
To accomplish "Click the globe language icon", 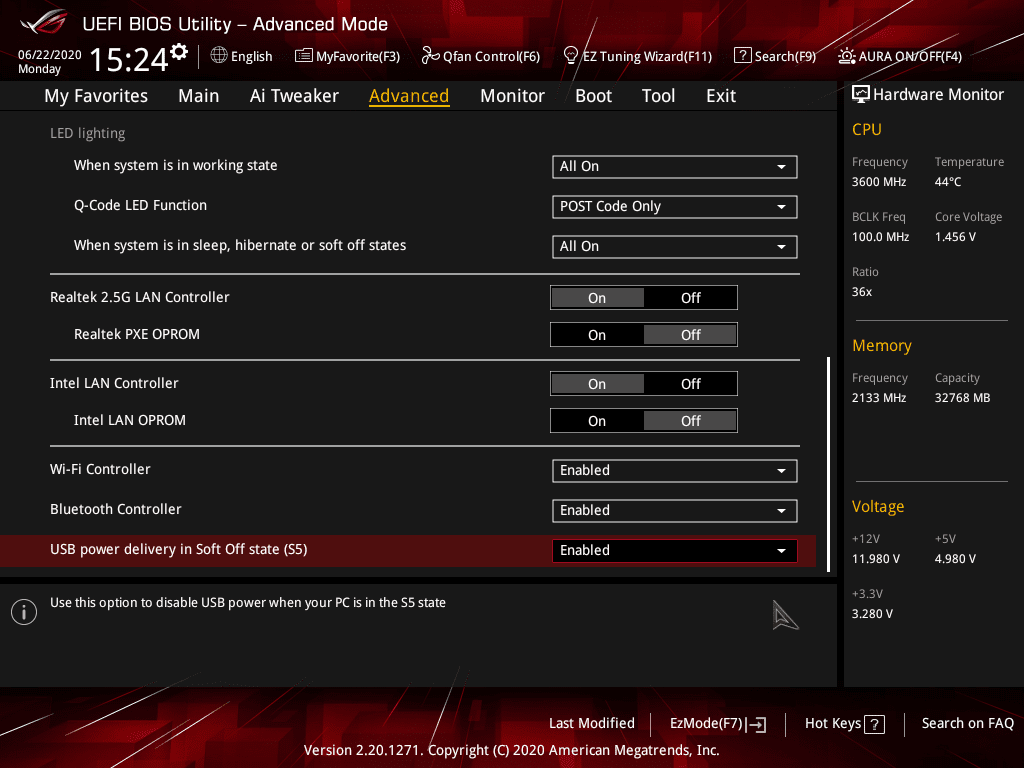I will [219, 56].
